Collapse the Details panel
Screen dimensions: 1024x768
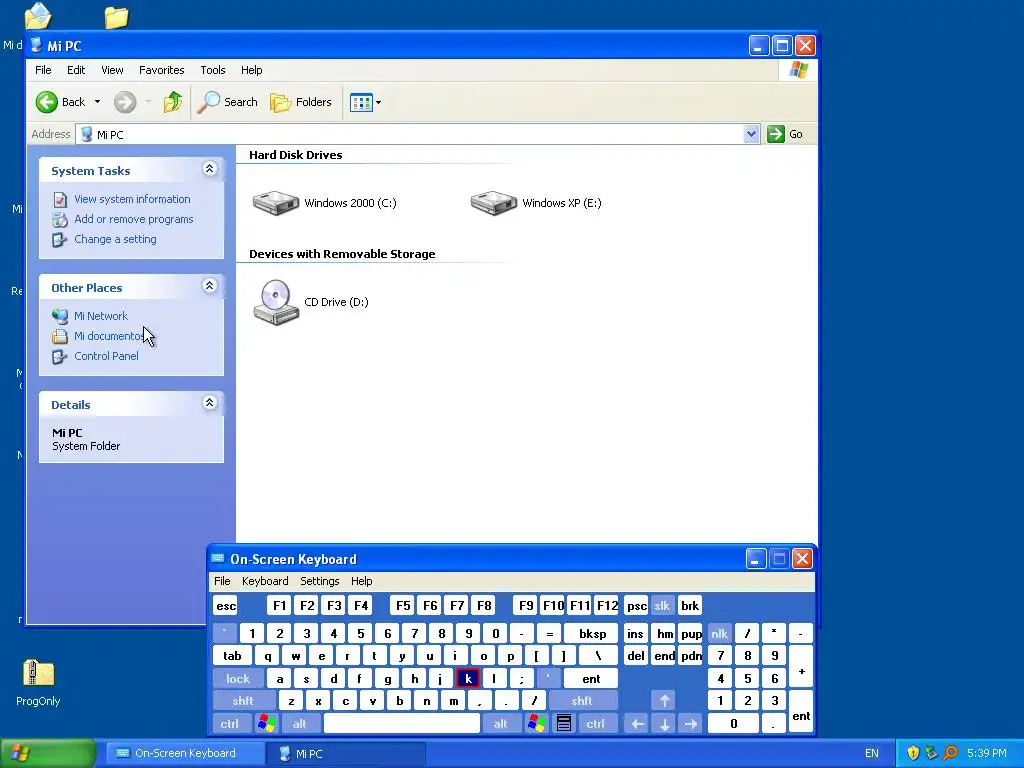(210, 402)
